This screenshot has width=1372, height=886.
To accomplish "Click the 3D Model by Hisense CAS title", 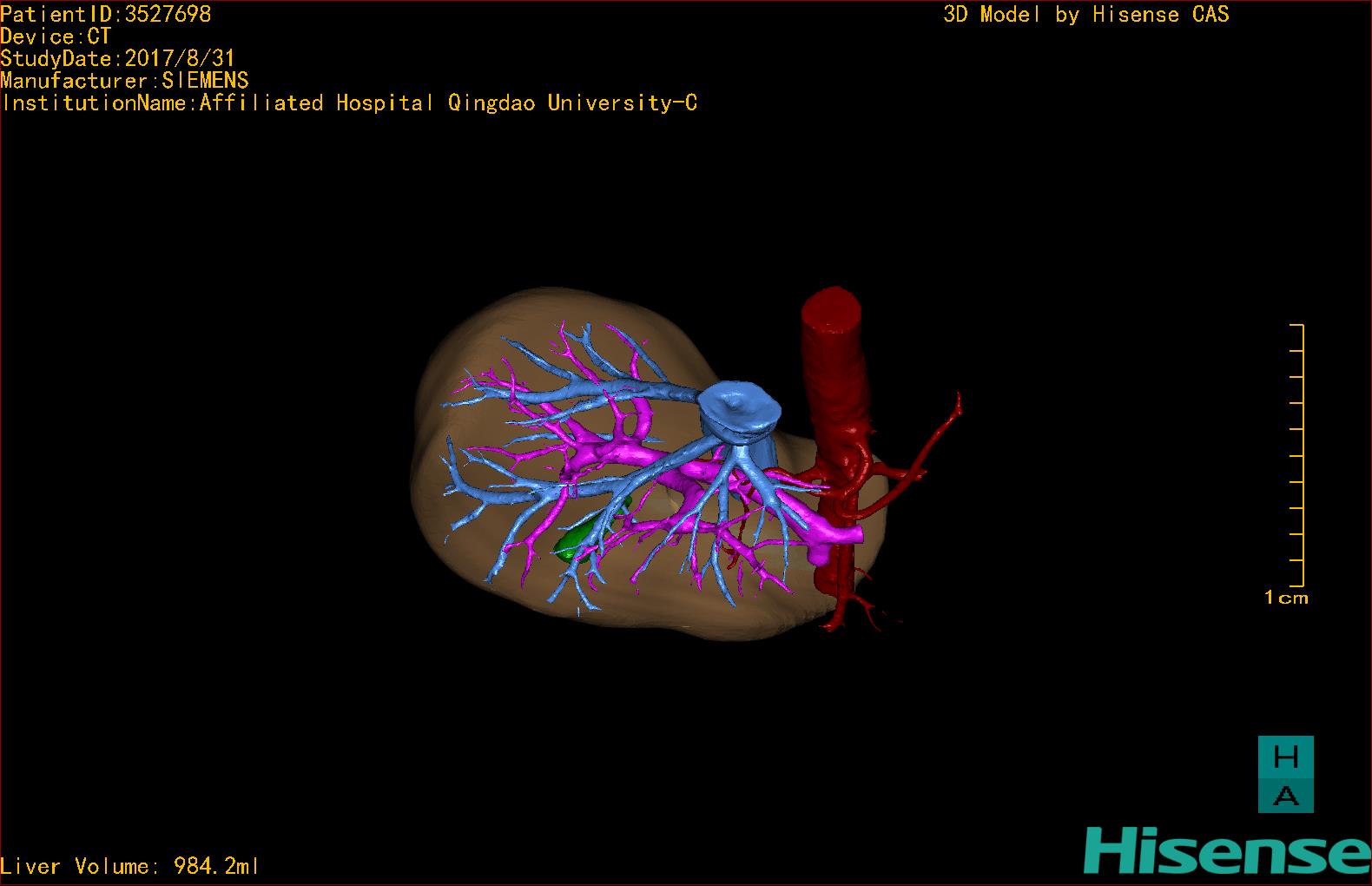I will (1086, 14).
